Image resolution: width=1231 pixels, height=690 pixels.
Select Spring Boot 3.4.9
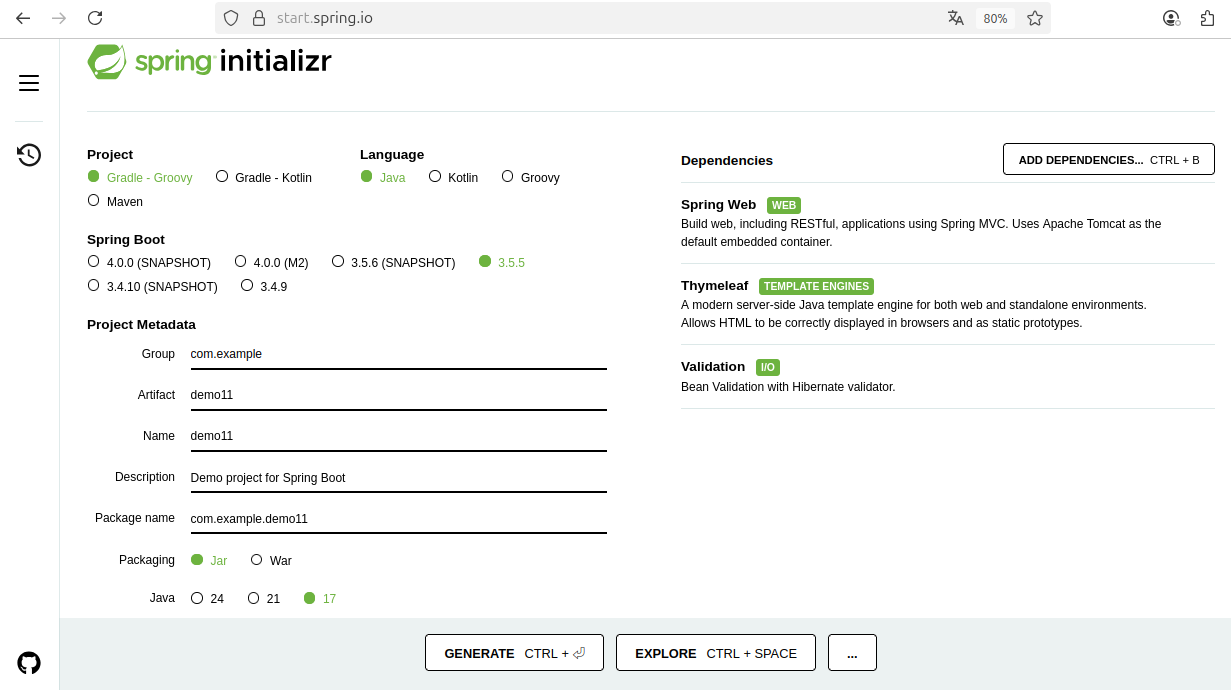click(x=264, y=286)
